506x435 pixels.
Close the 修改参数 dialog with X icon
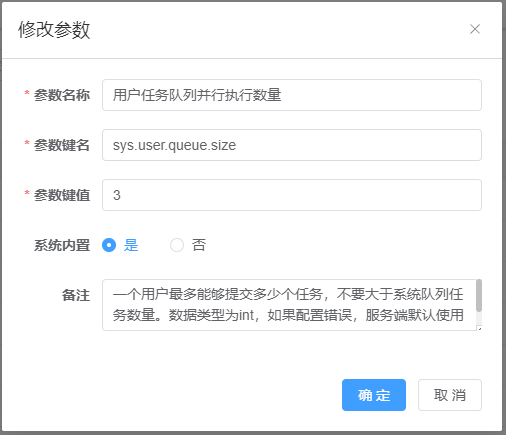475,29
